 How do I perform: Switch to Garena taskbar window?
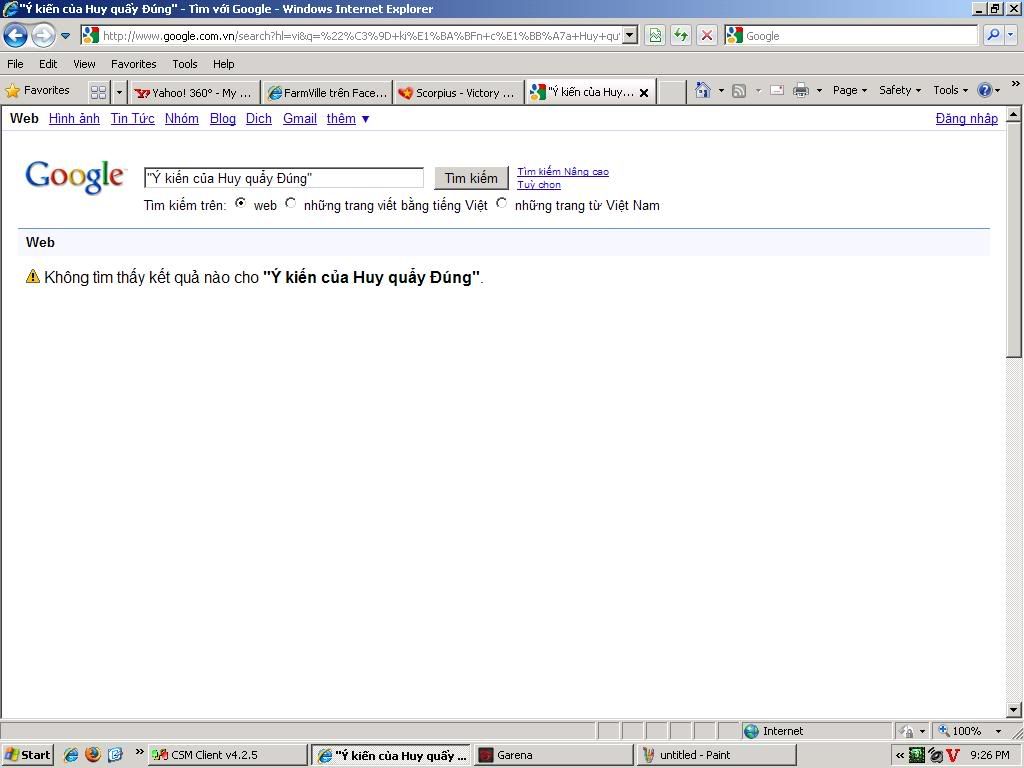[x=553, y=755]
